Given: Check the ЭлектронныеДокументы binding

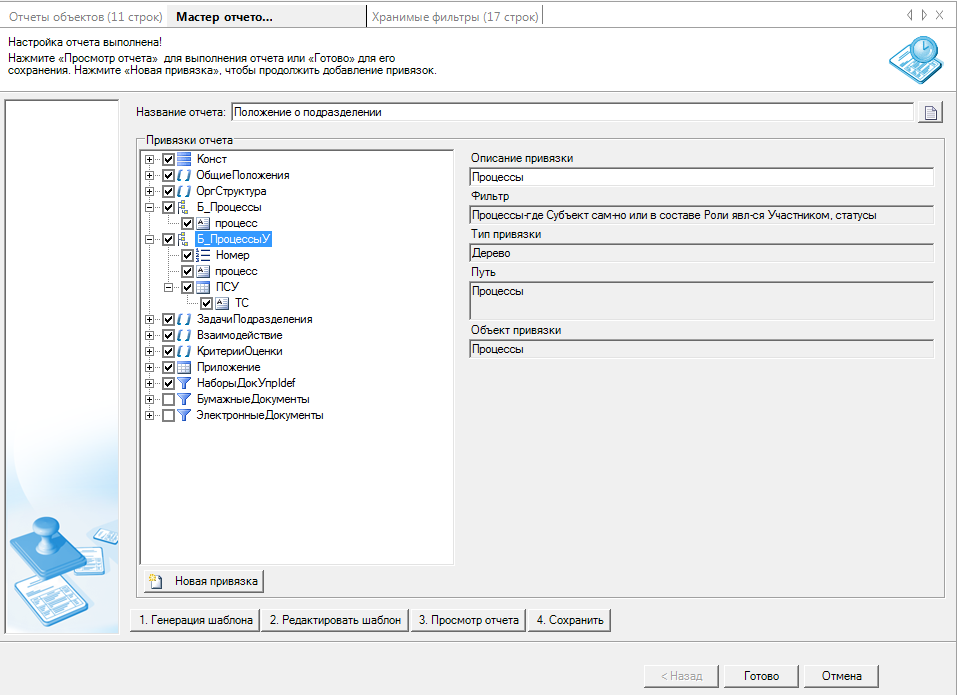Looking at the screenshot, I should click(x=168, y=415).
